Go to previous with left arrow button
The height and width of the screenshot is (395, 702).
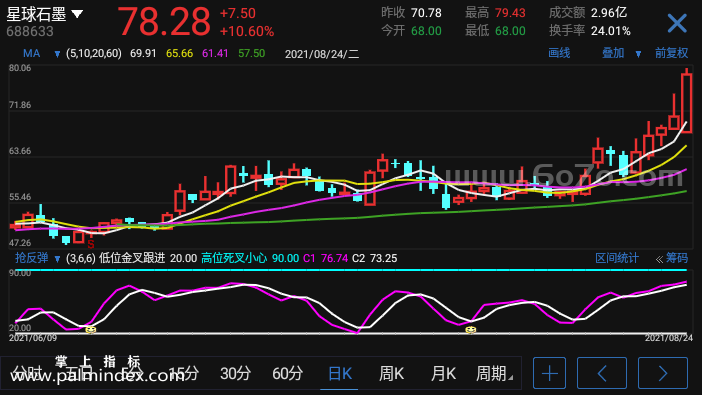(602, 373)
